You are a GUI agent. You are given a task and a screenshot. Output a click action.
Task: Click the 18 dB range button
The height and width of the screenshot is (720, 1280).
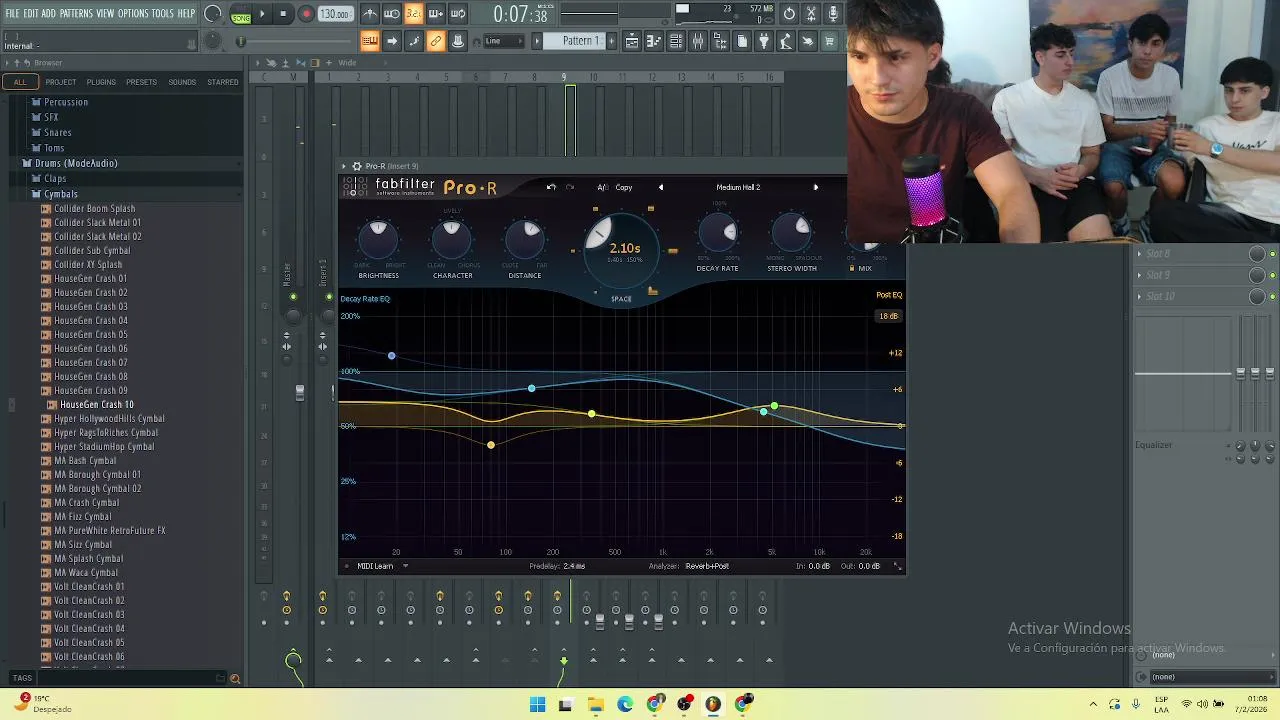(888, 316)
